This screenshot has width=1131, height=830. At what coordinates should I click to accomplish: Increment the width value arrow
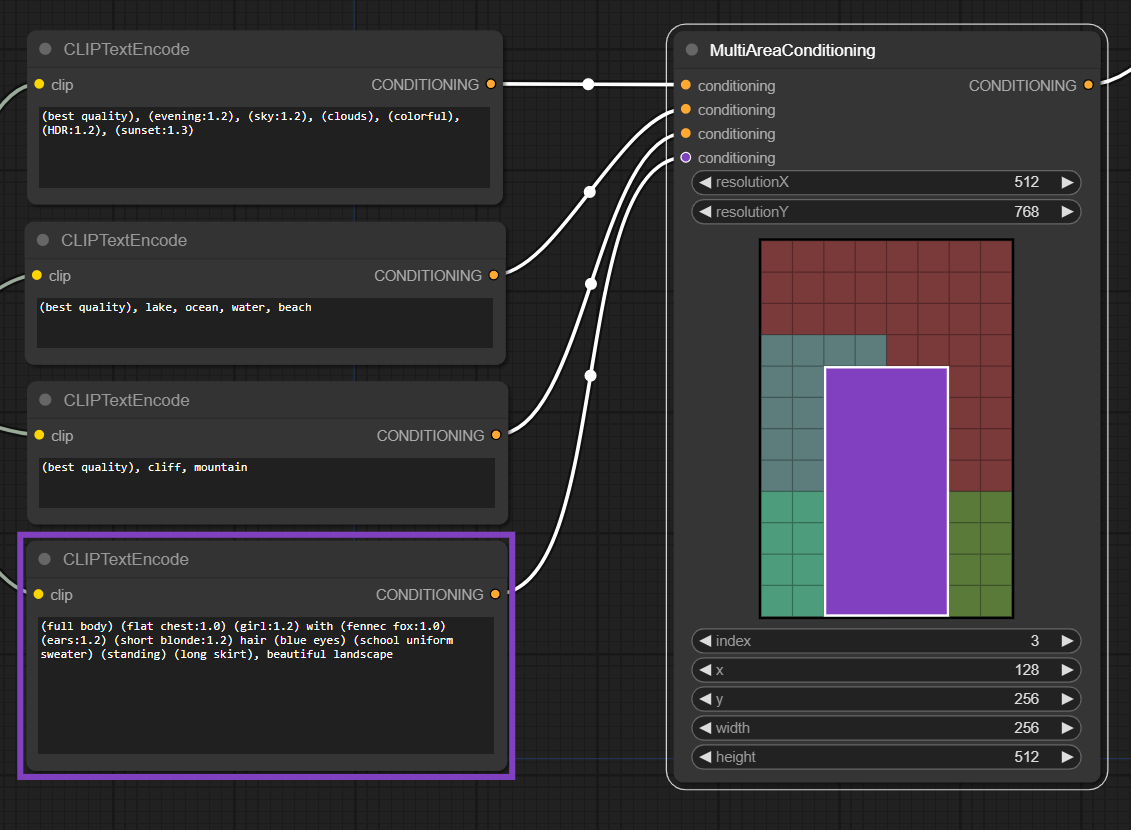pyautogui.click(x=1065, y=728)
